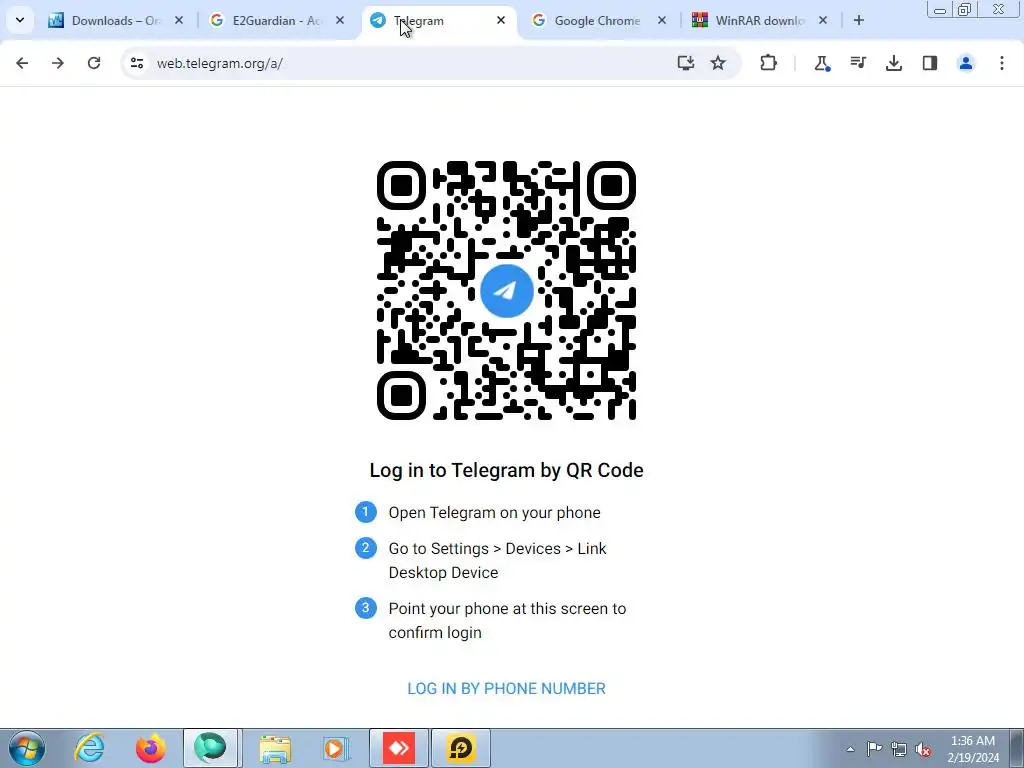Click LOG IN BY PHONE NUMBER link
This screenshot has height=768, width=1024.
click(x=507, y=688)
